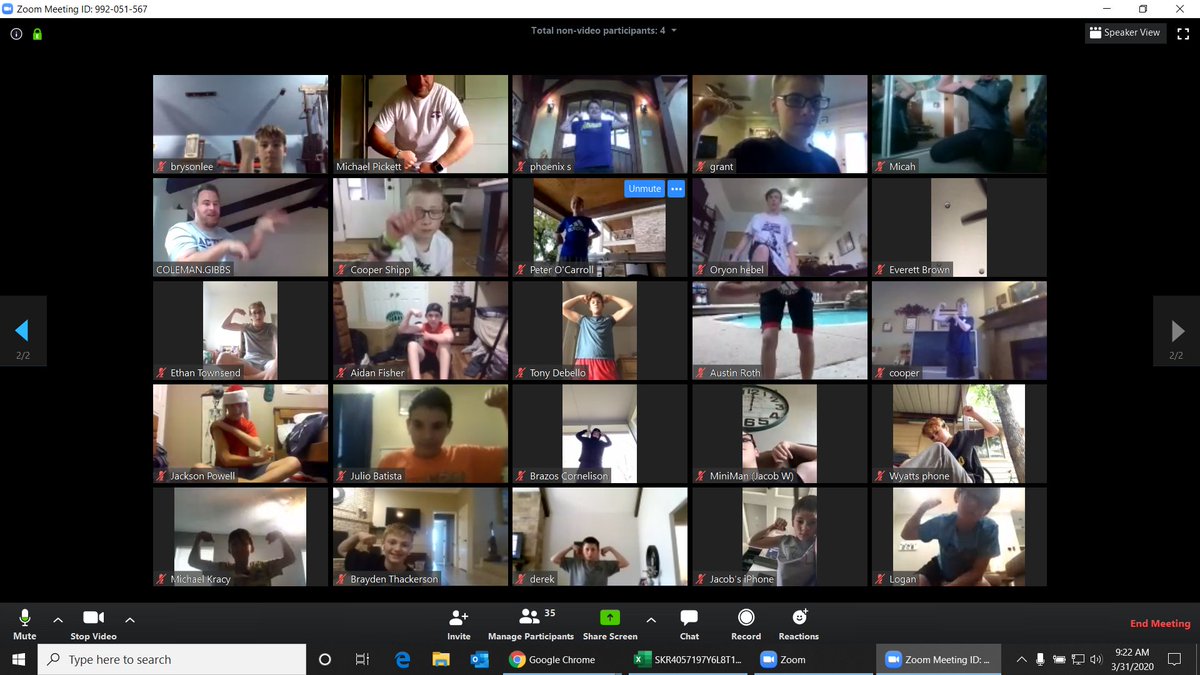This screenshot has width=1200, height=675.
Task: Open Cortana circle icon in taskbar
Action: [x=324, y=659]
